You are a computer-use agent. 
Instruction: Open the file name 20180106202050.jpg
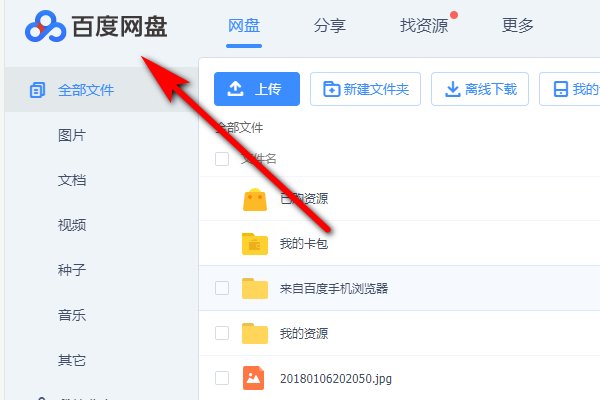click(x=336, y=379)
